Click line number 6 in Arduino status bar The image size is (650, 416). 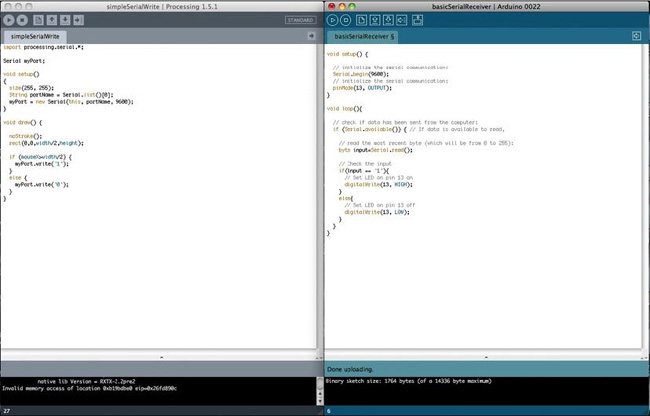[329, 411]
